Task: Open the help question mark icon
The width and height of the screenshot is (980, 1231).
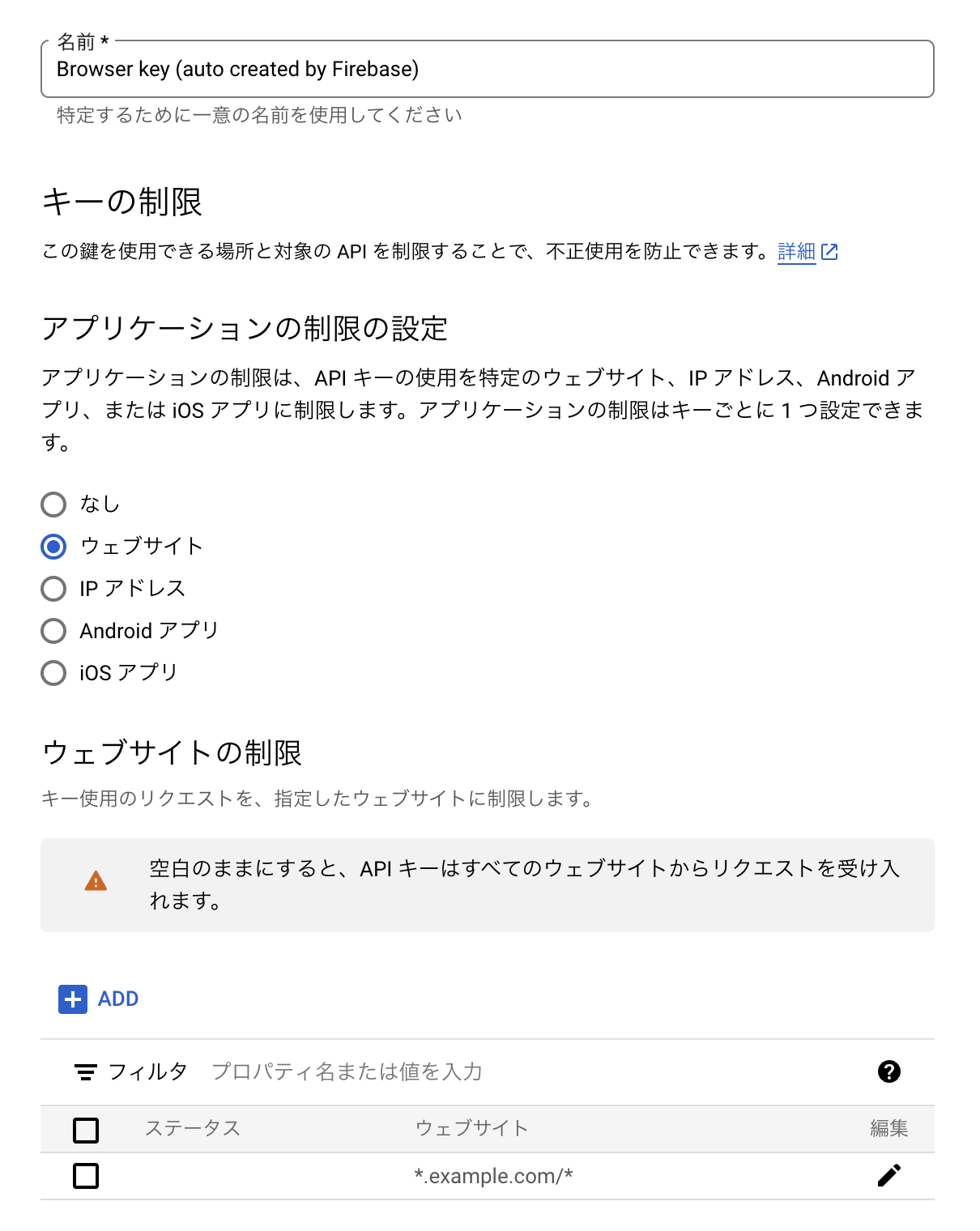Action: pos(888,1072)
